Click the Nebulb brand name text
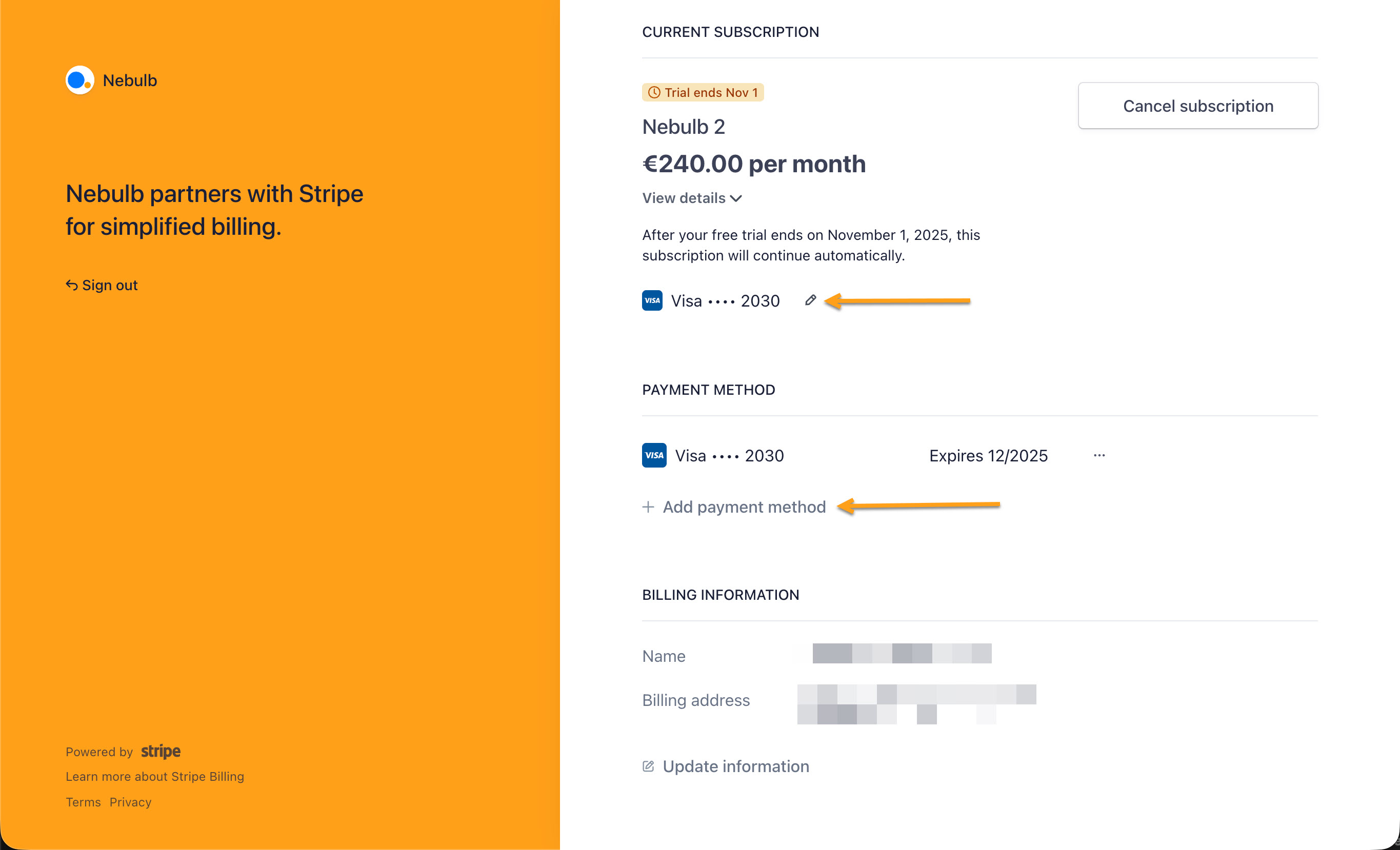Screen dimensions: 1400x850 pos(130,80)
